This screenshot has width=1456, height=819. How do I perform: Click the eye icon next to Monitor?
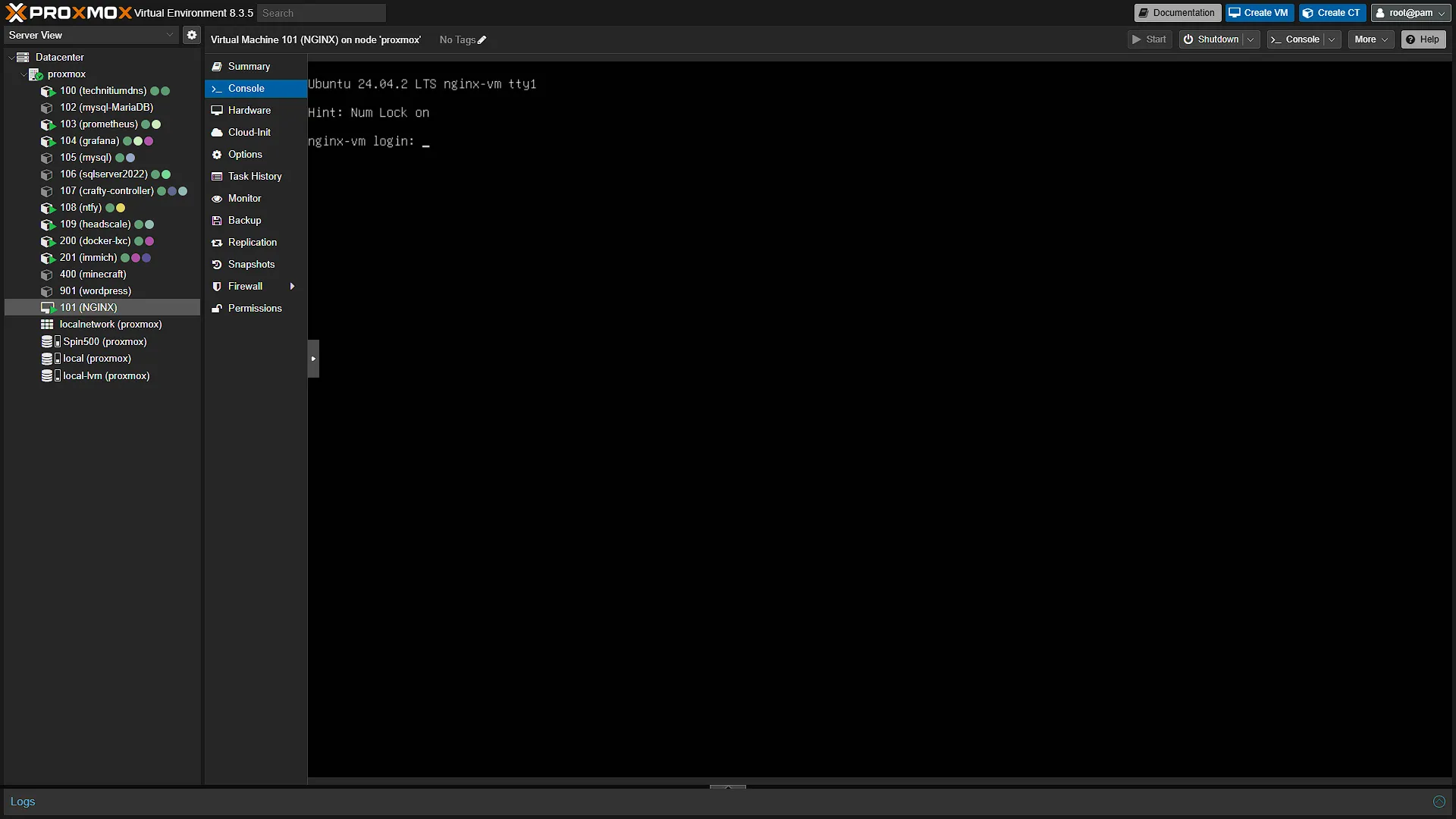[217, 199]
